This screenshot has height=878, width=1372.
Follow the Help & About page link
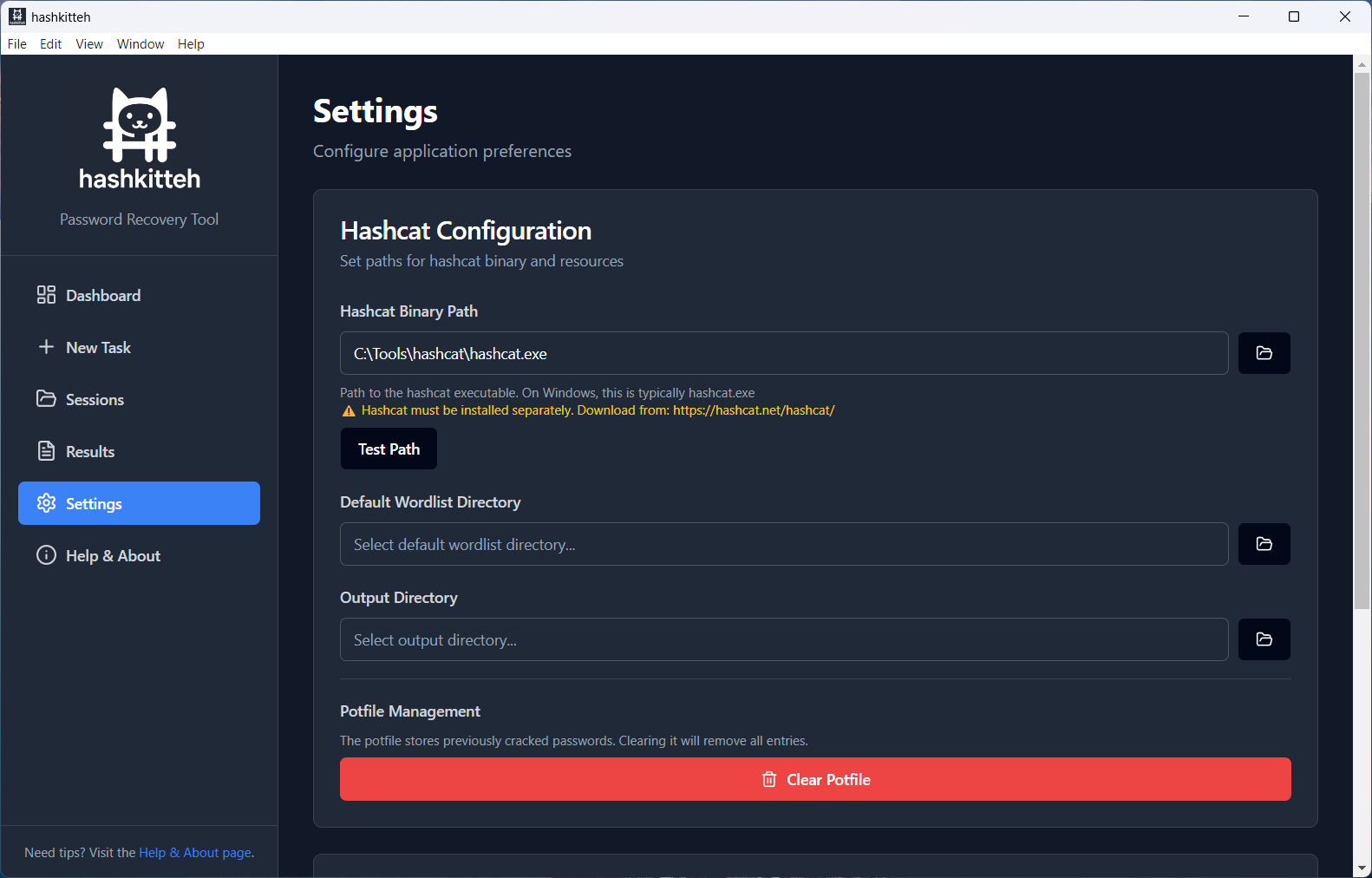pyautogui.click(x=195, y=853)
